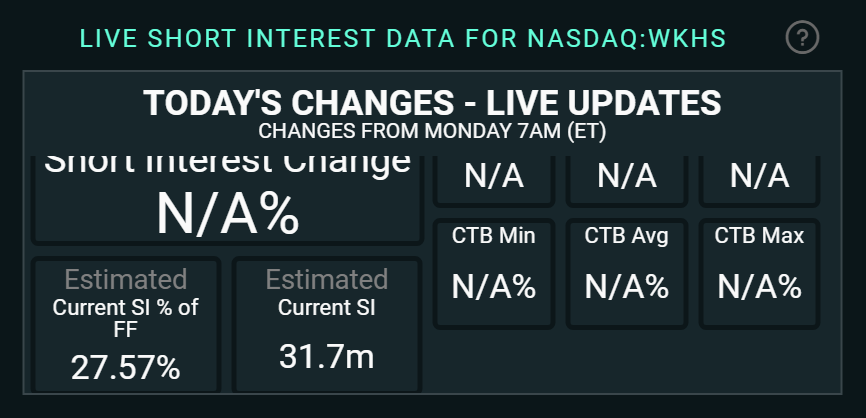Click the Current SI card label
Viewport: 866px width, 418px height.
point(327,308)
